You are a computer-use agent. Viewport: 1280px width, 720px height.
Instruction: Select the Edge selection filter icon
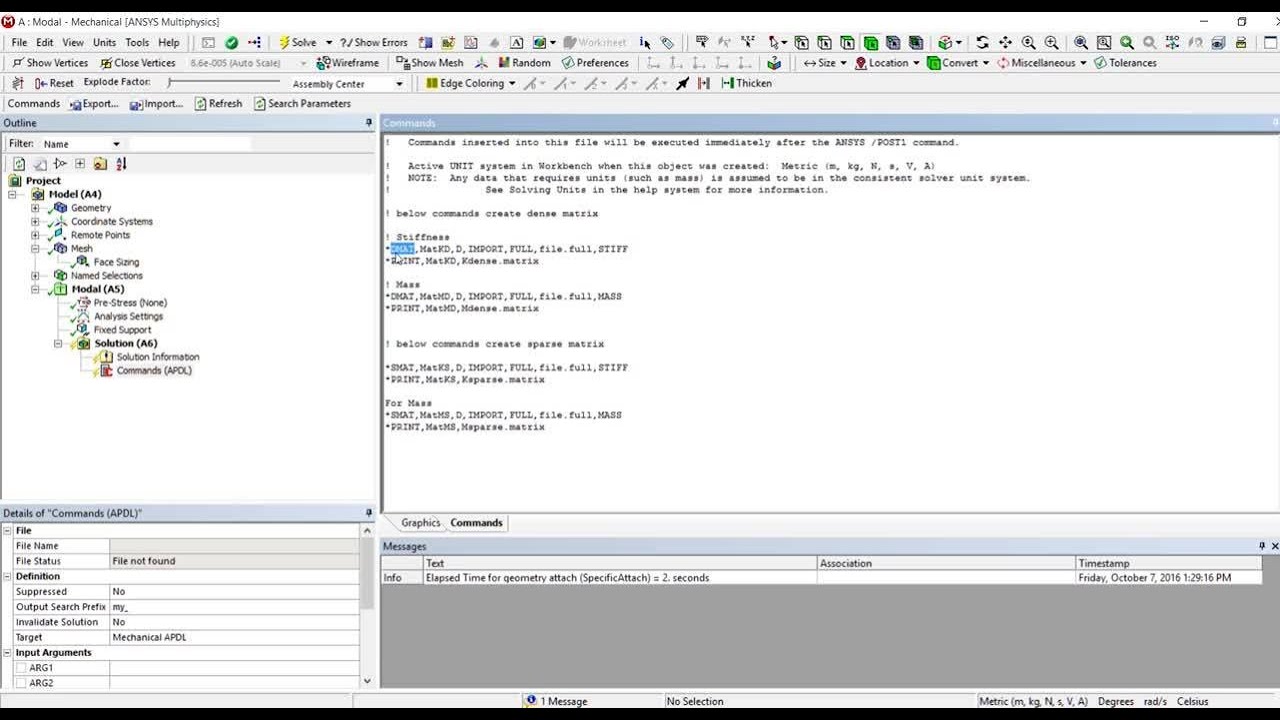(824, 42)
